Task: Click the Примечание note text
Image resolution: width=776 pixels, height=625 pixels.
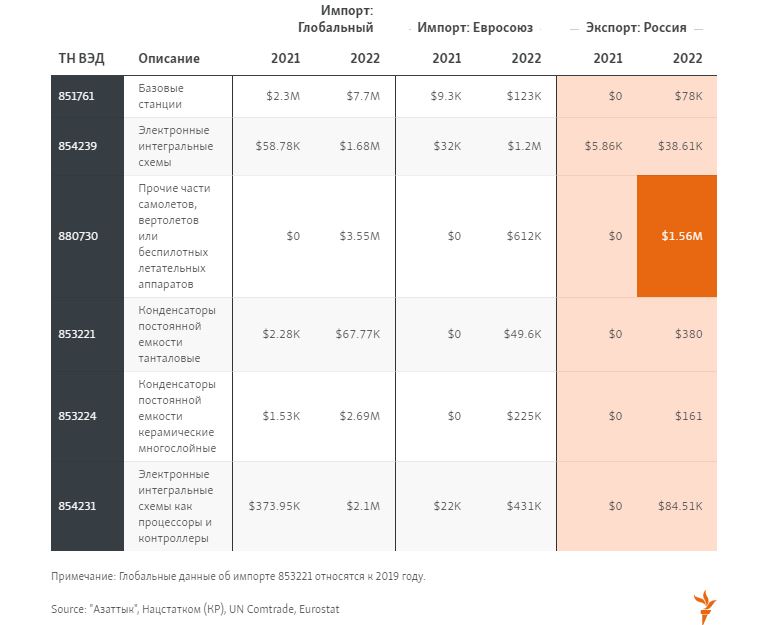Action: [238, 577]
